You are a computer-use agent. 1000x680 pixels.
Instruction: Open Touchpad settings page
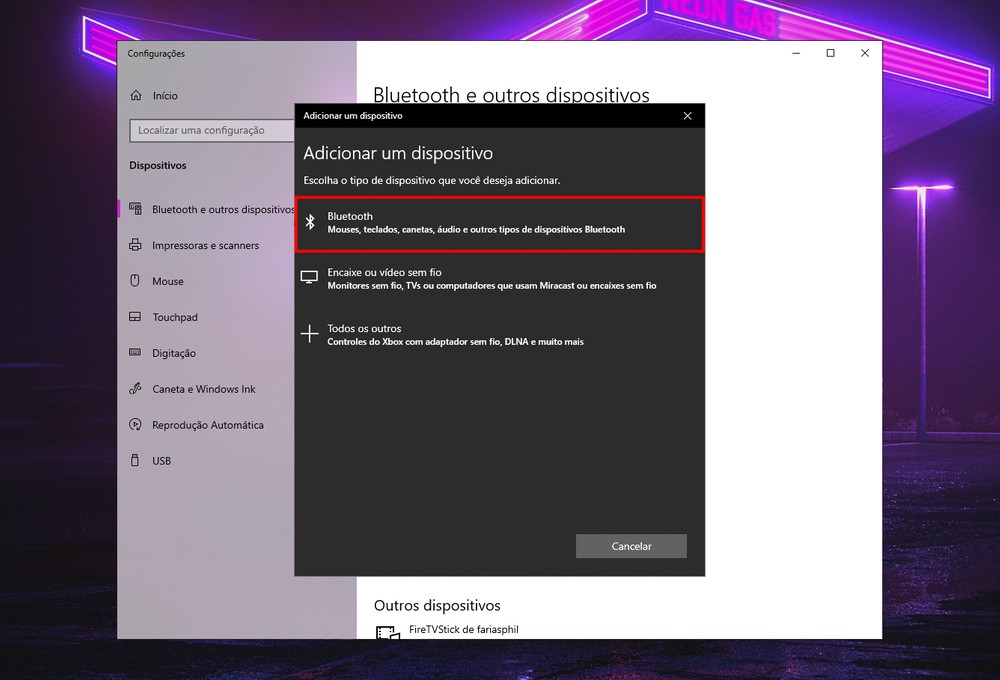(x=175, y=318)
